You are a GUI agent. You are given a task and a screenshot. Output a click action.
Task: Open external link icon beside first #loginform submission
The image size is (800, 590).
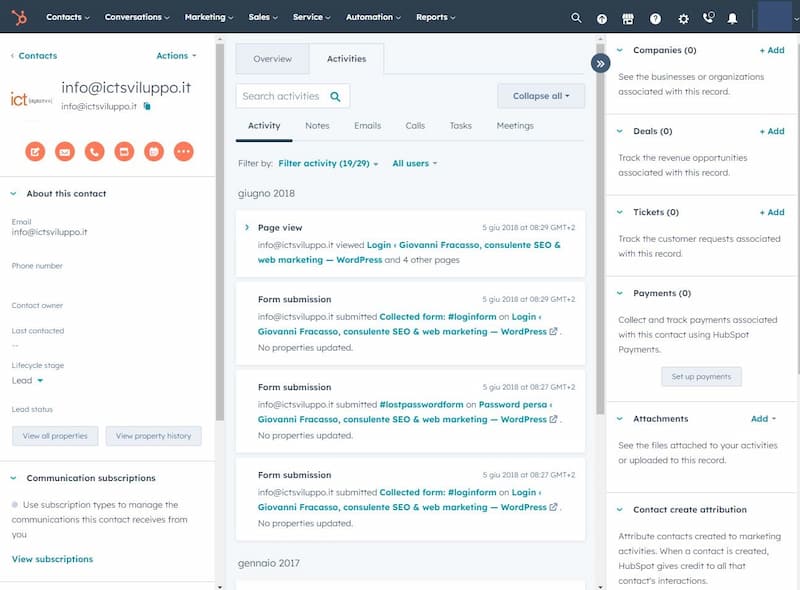[553, 331]
